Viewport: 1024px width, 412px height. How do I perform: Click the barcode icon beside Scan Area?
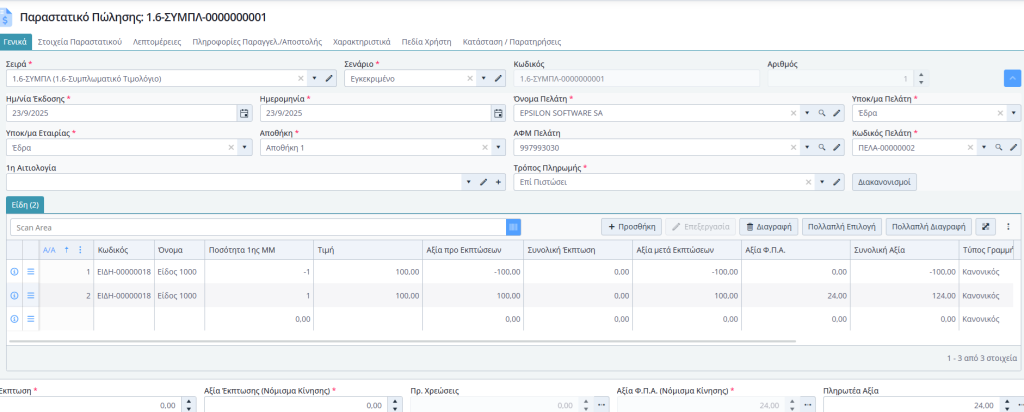click(x=514, y=227)
